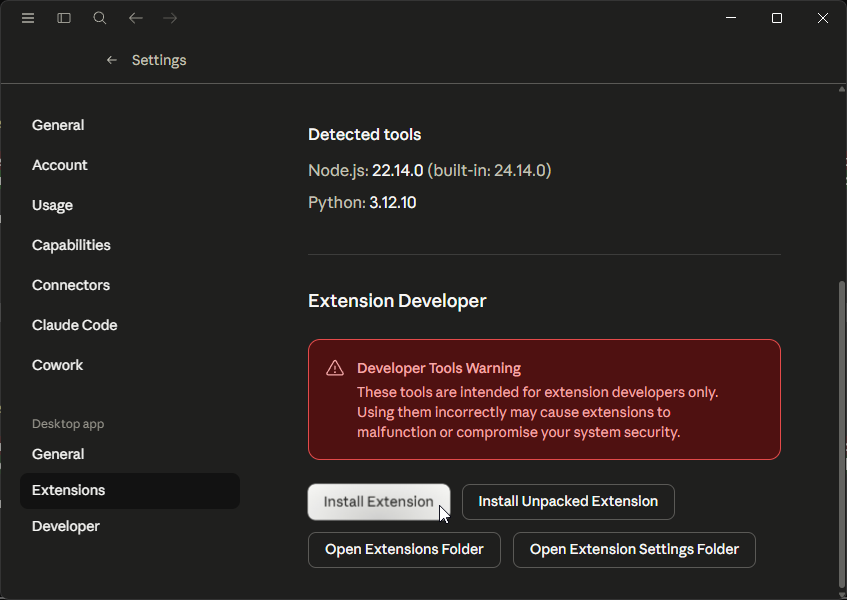Click Install Unpacked Extension
The image size is (847, 600).
[x=568, y=501]
